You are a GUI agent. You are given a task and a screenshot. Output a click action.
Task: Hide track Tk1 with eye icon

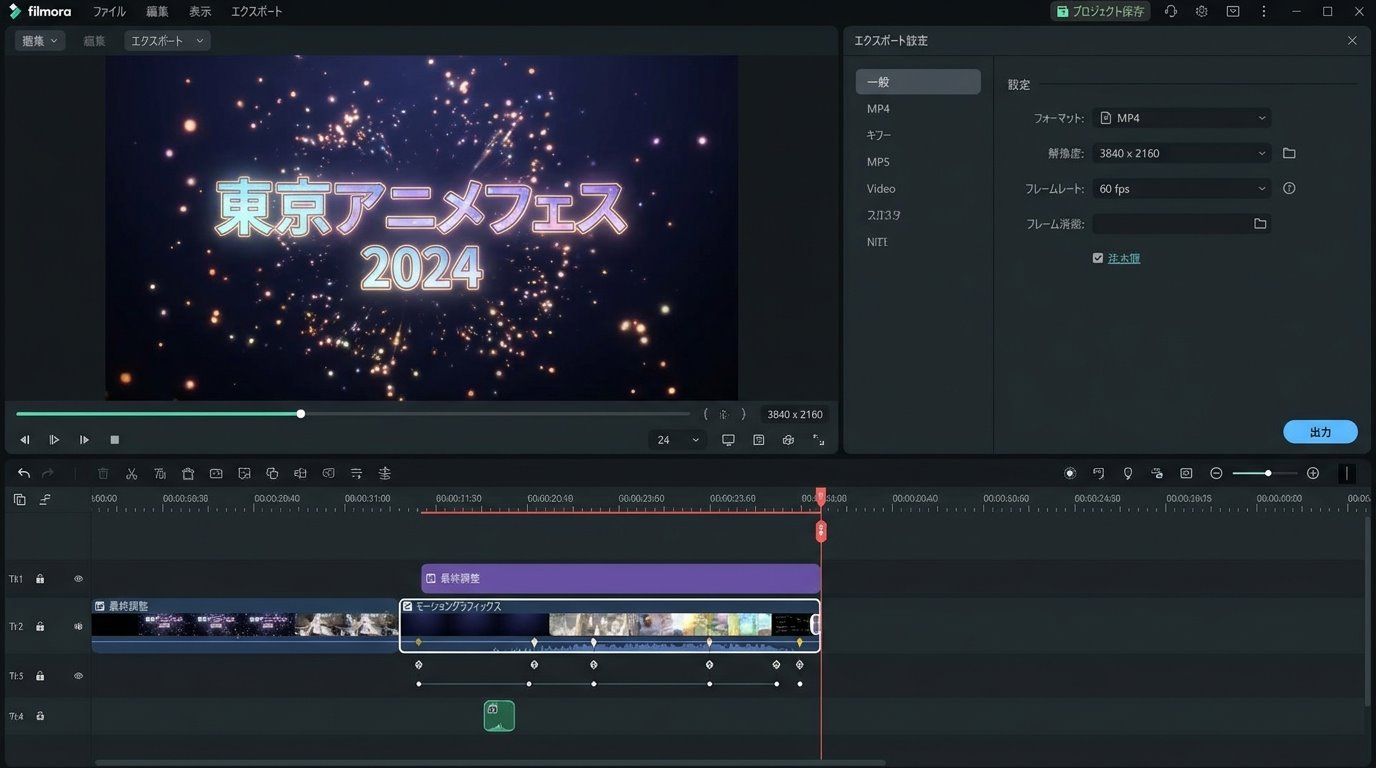pyautogui.click(x=78, y=579)
